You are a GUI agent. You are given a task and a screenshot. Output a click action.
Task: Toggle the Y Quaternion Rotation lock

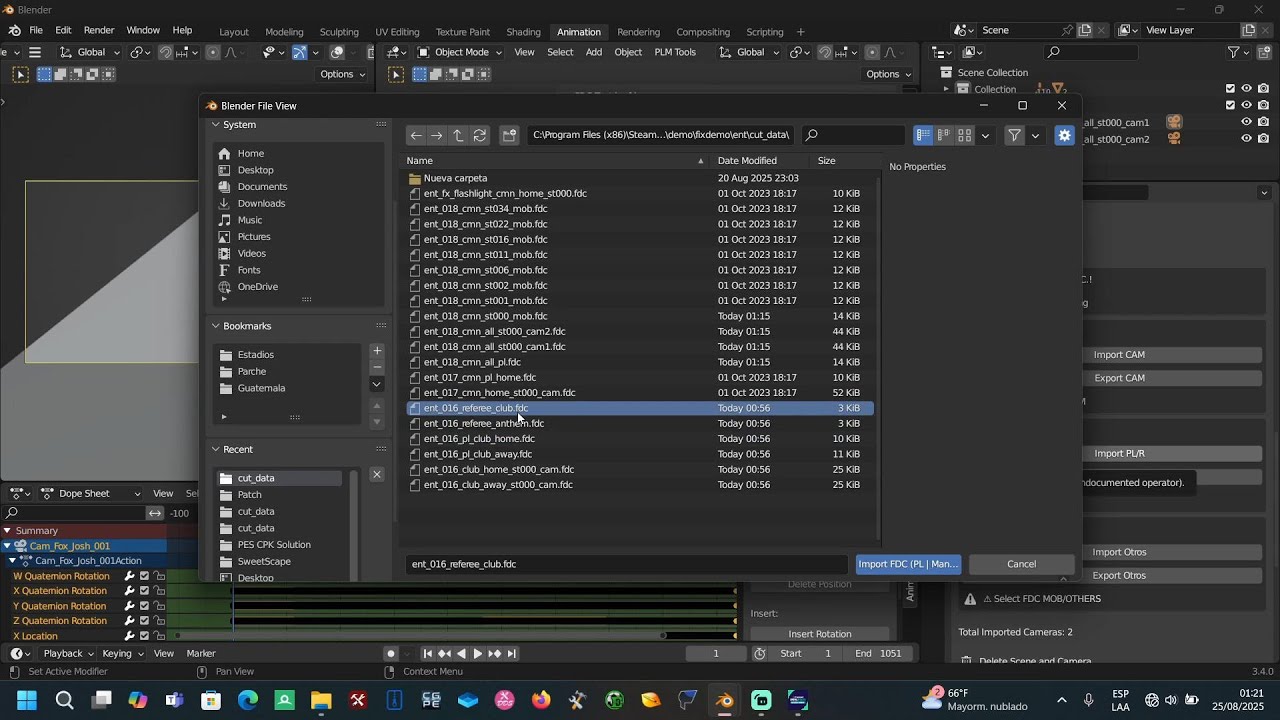coord(160,606)
